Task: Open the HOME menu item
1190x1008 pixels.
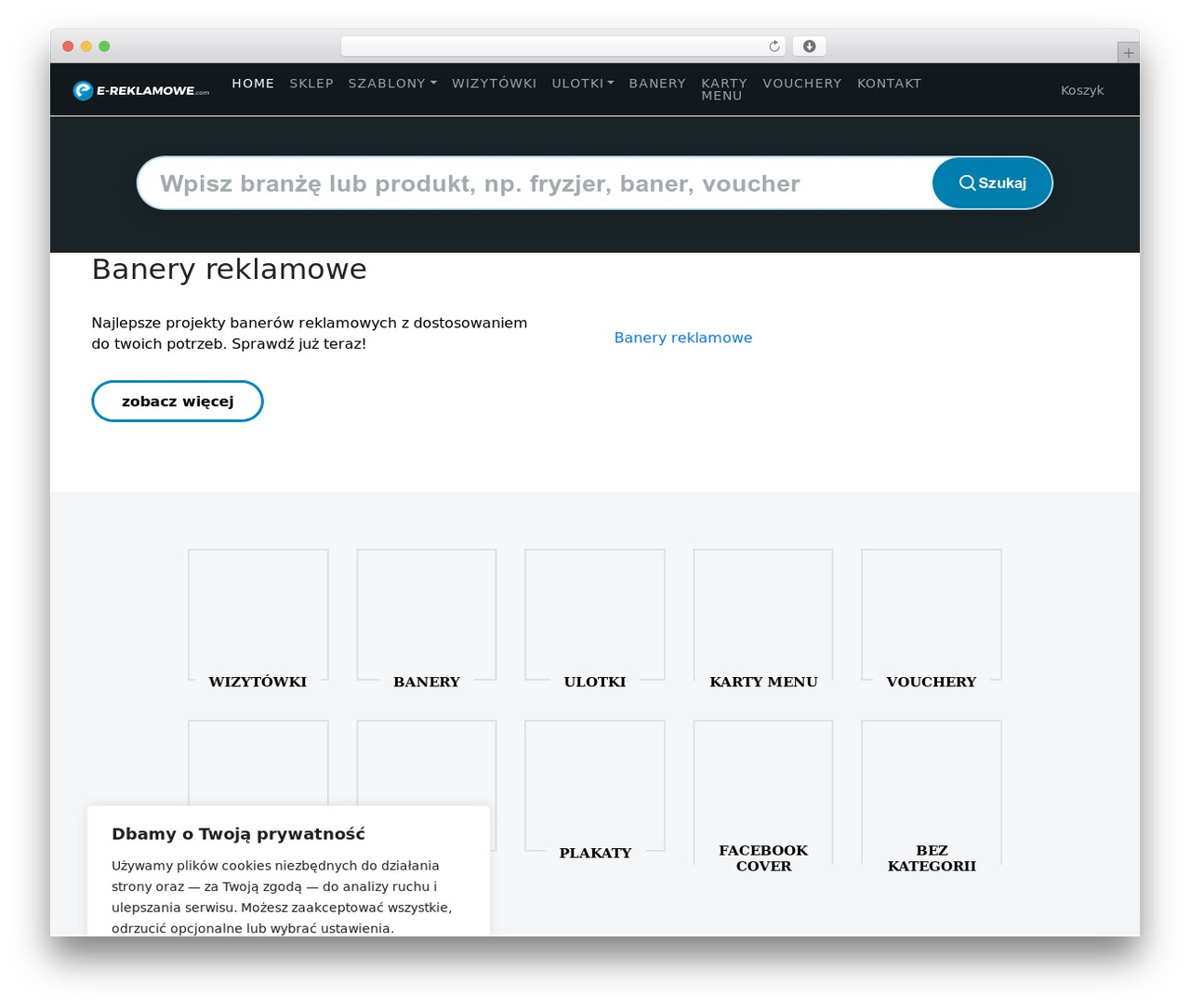Action: point(253,84)
